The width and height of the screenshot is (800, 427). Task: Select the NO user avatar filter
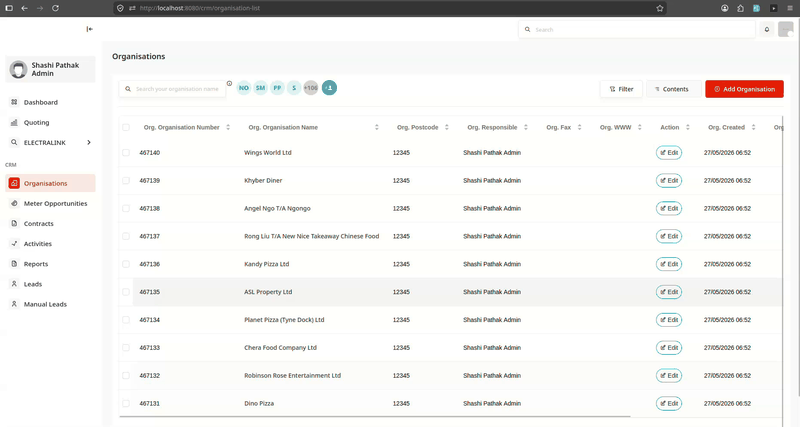click(244, 88)
